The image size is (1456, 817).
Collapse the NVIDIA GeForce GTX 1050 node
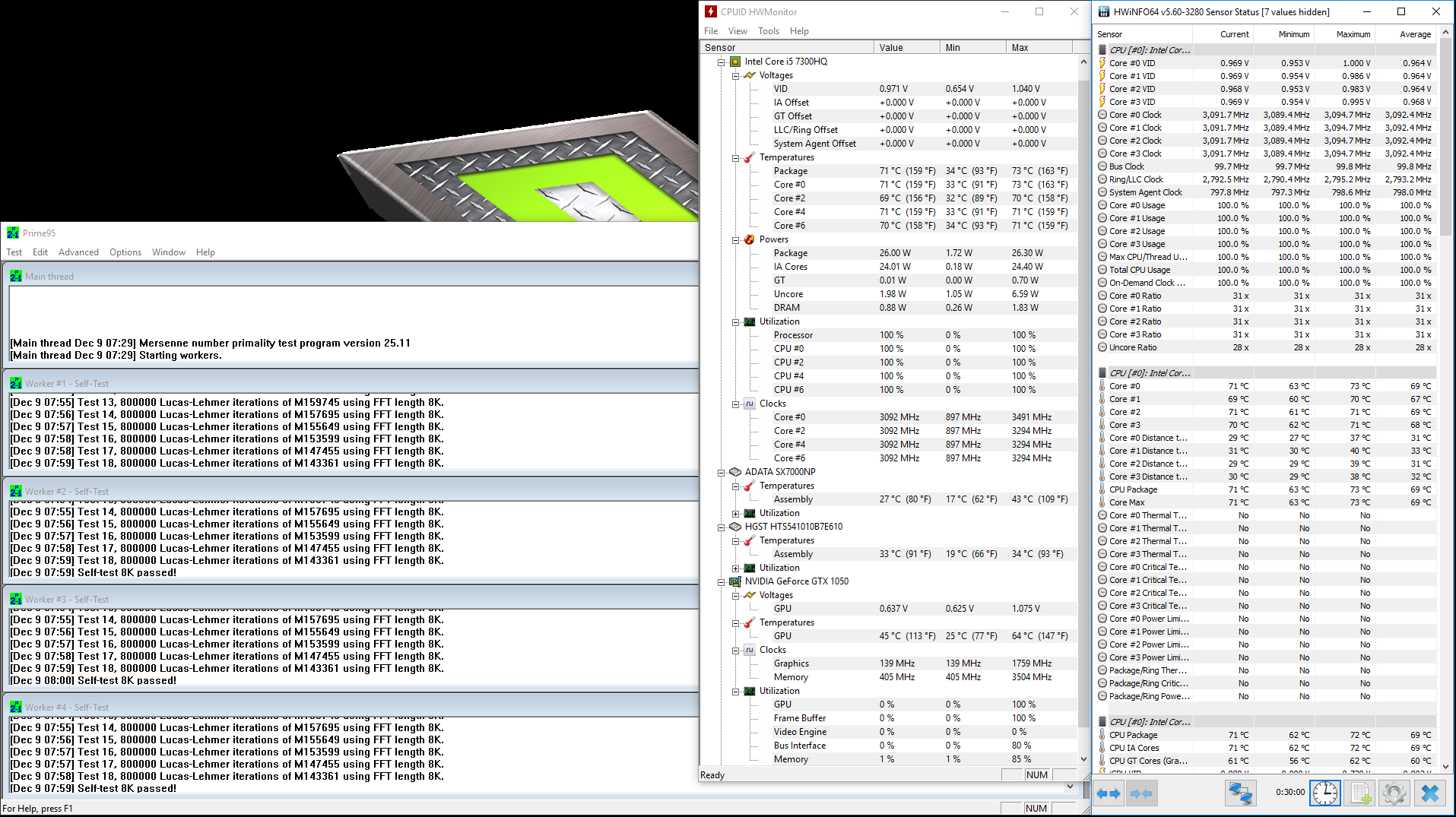pos(722,582)
